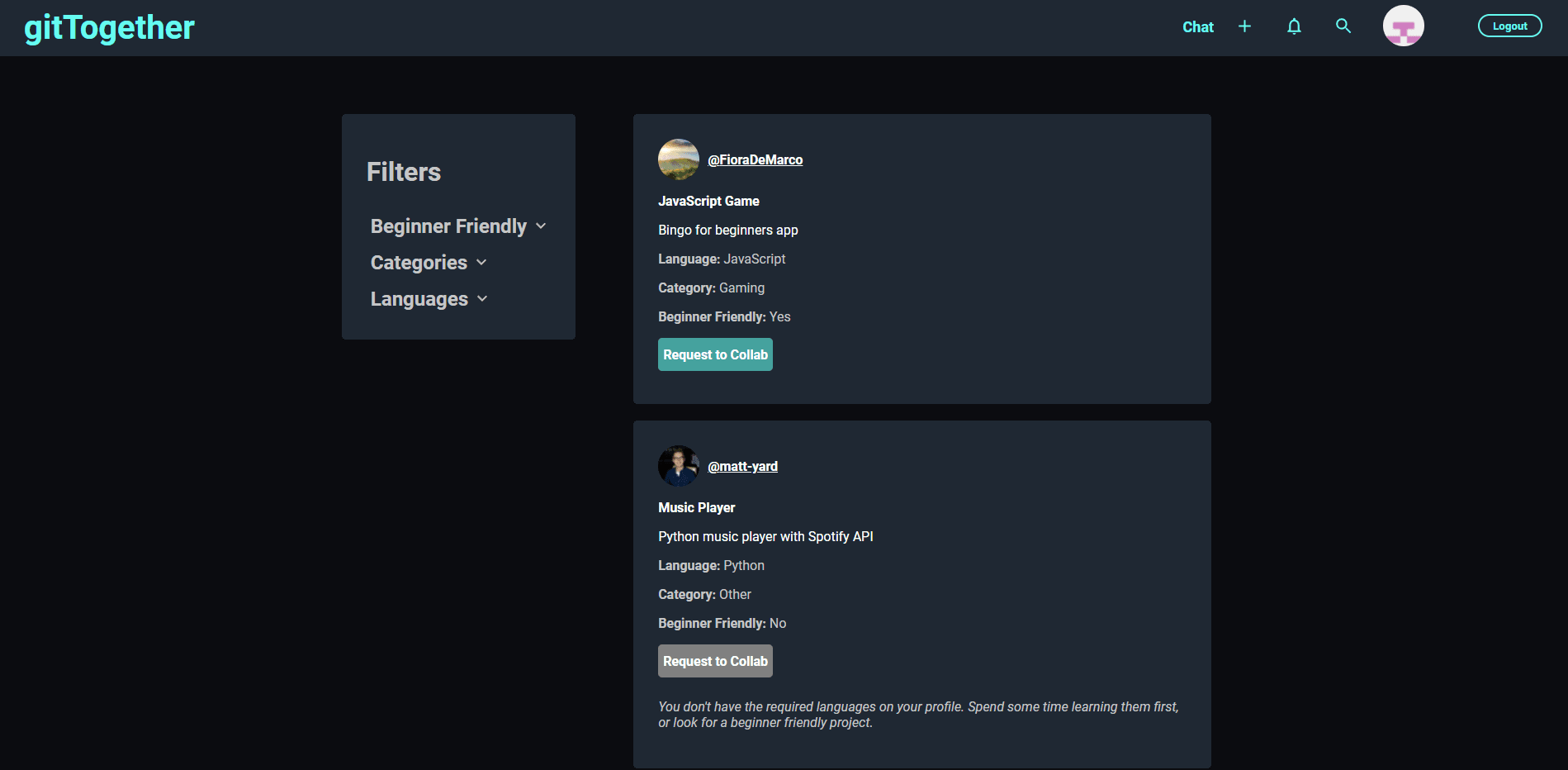The image size is (1568, 770).
Task: Request to Collab on JavaScript Game
Action: point(715,354)
